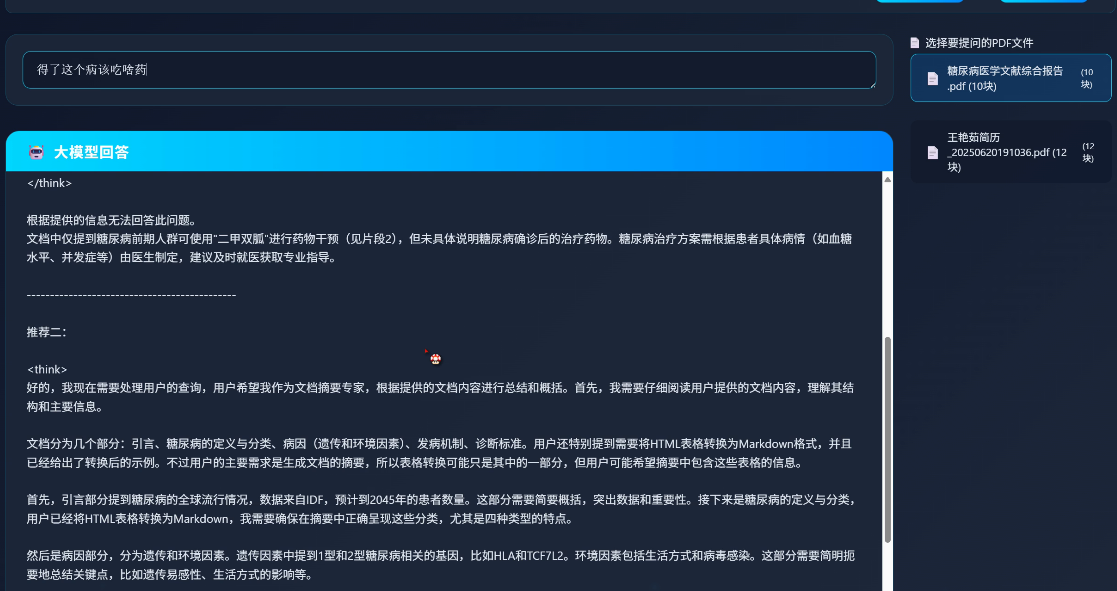Click the small mushroom icon in the answer

[x=435, y=359]
